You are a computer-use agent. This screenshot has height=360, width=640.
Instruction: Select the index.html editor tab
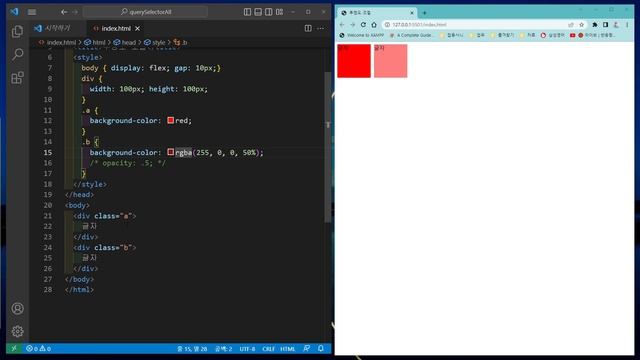pyautogui.click(x=116, y=28)
